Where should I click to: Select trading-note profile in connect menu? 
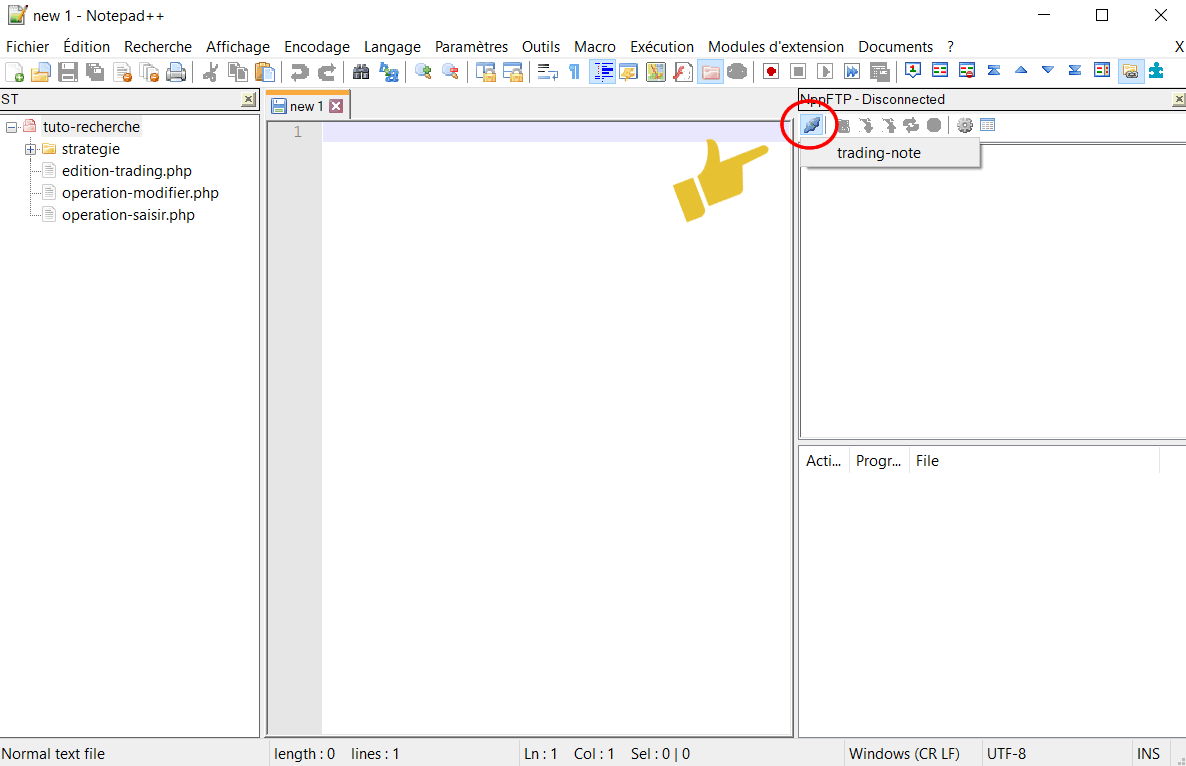click(x=890, y=153)
